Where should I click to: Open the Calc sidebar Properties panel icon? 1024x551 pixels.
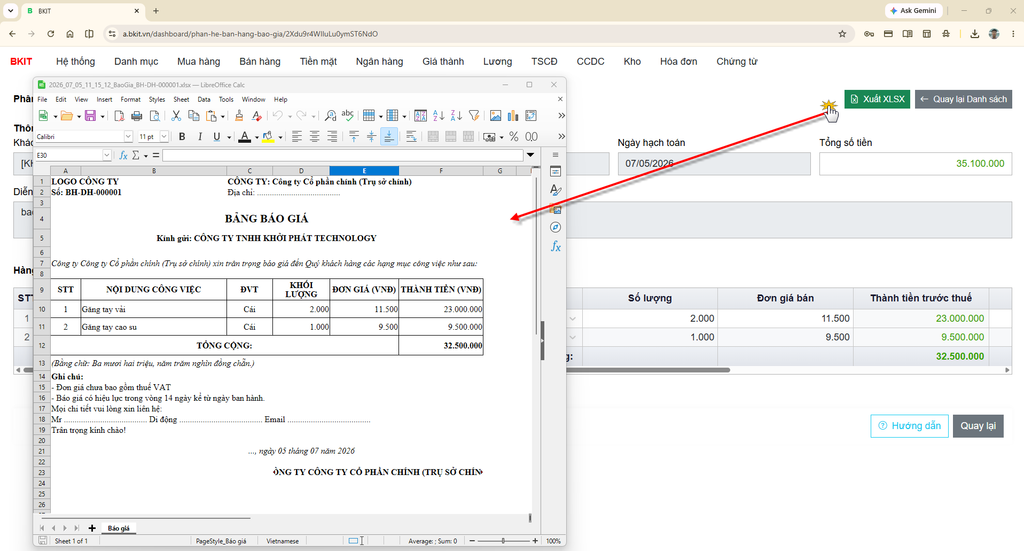(x=555, y=172)
